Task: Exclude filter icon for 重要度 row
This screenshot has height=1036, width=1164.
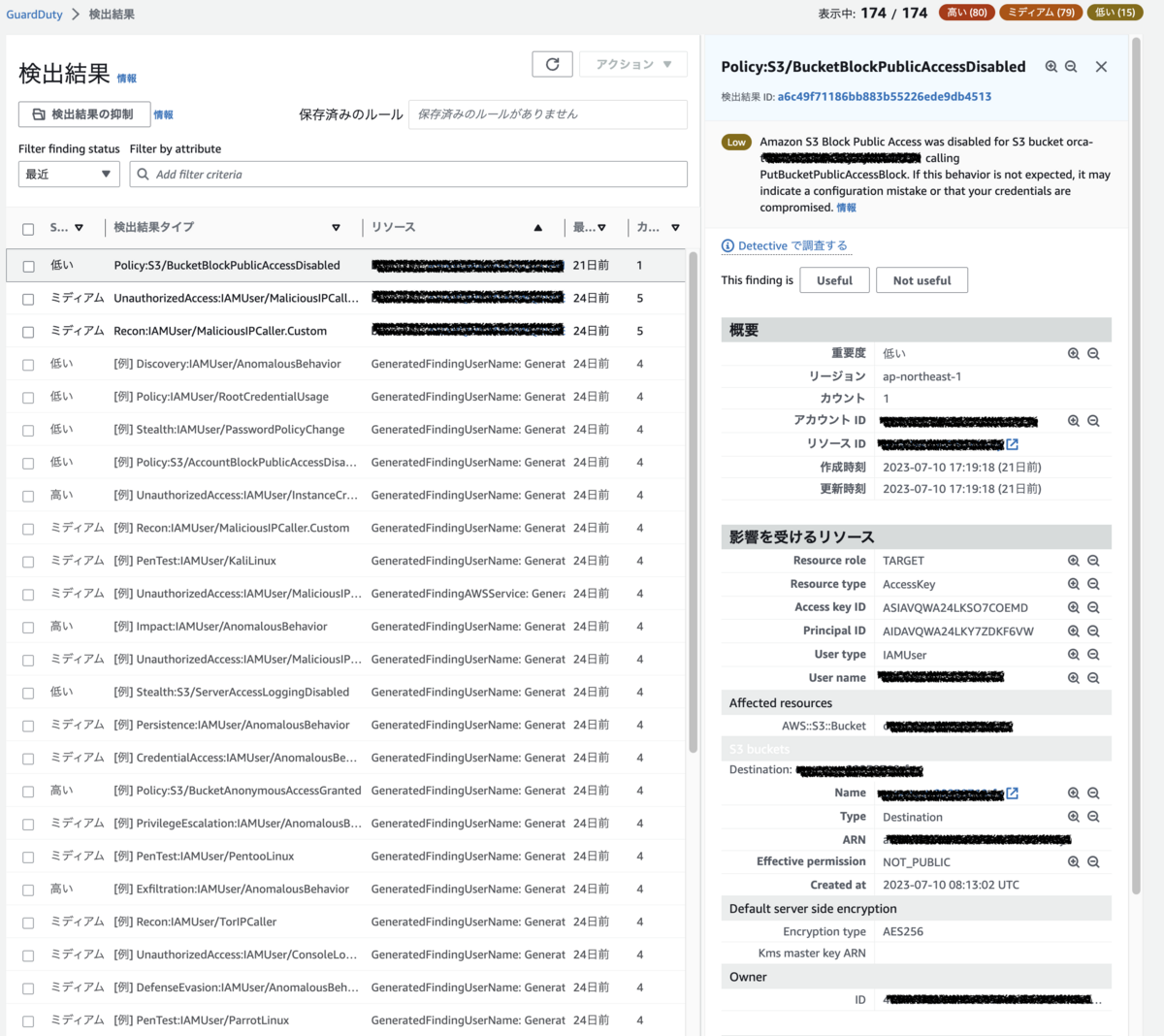Action: pos(1093,354)
